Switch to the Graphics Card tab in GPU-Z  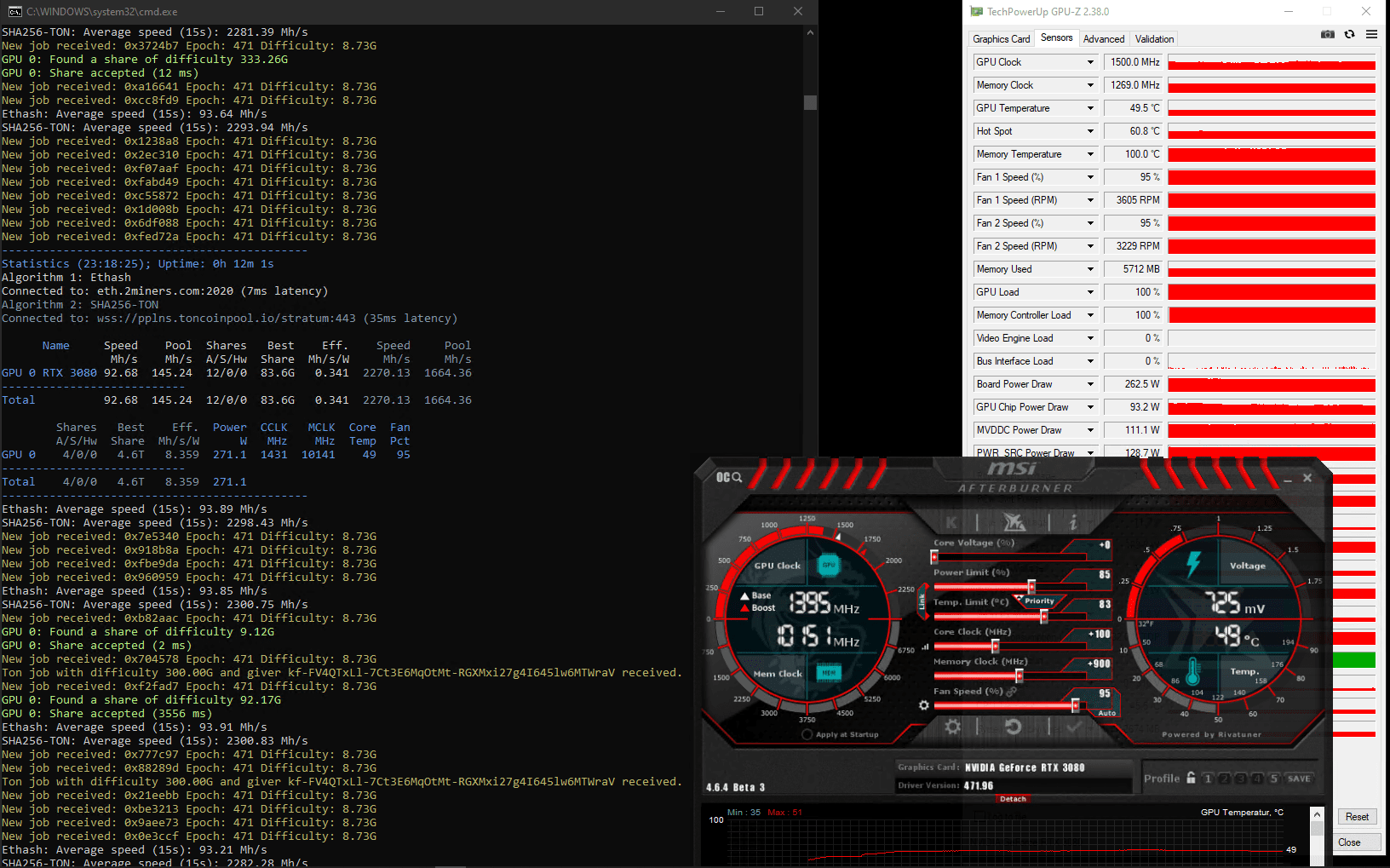pyautogui.click(x=1001, y=39)
